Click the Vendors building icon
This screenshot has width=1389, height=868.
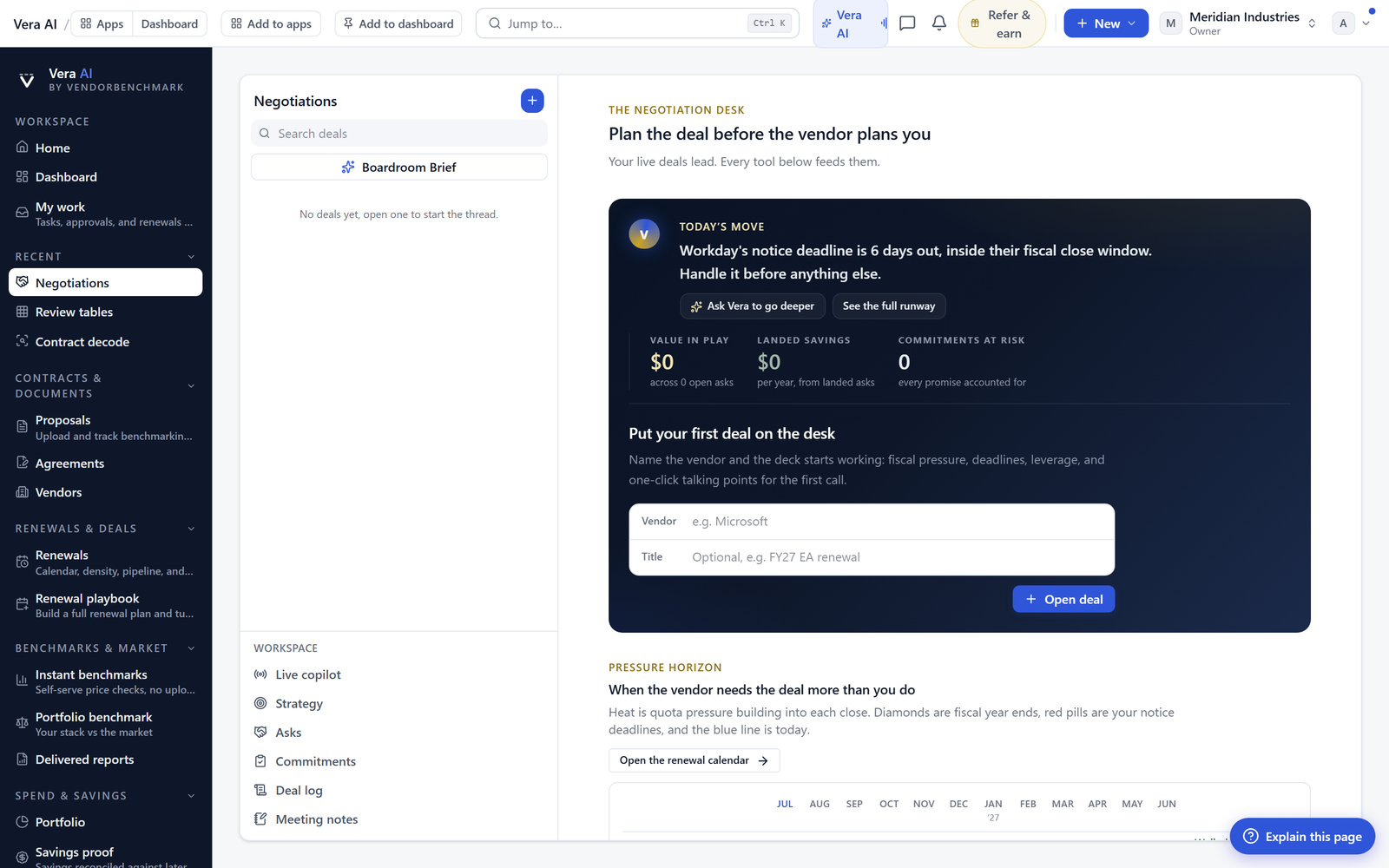coord(23,492)
